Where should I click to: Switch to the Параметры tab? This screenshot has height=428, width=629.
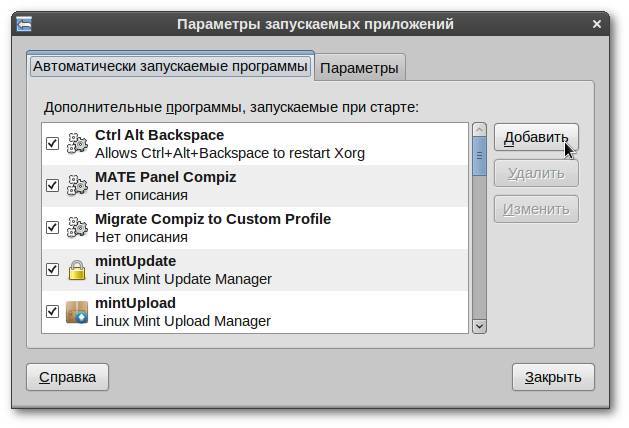point(360,68)
